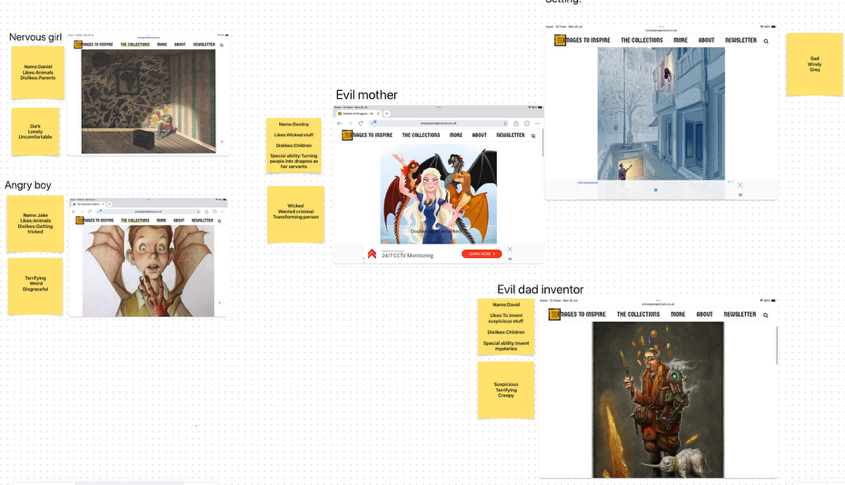
Task: Click yellow site logo in Evil dad screenshot
Action: [555, 314]
